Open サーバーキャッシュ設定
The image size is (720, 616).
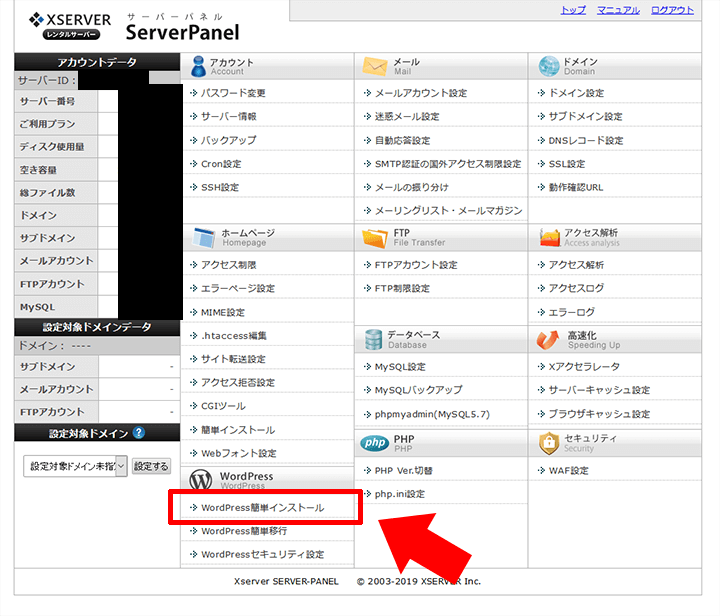pos(599,390)
